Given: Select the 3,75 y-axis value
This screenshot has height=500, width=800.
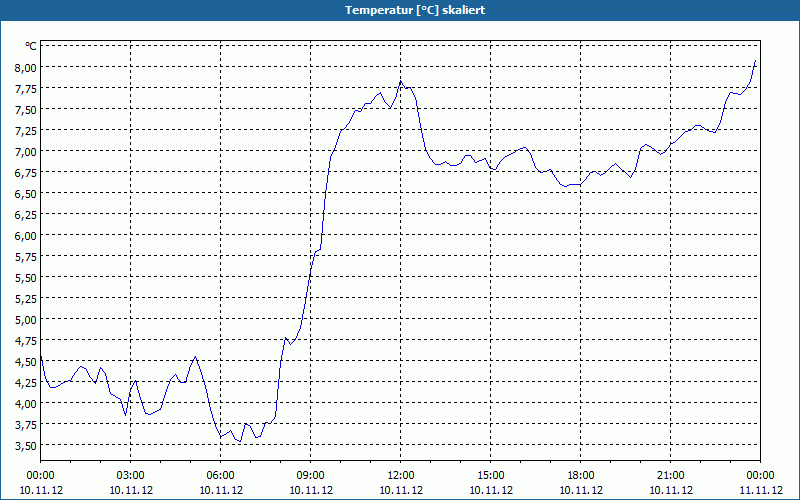Looking at the screenshot, I should (x=26, y=424).
